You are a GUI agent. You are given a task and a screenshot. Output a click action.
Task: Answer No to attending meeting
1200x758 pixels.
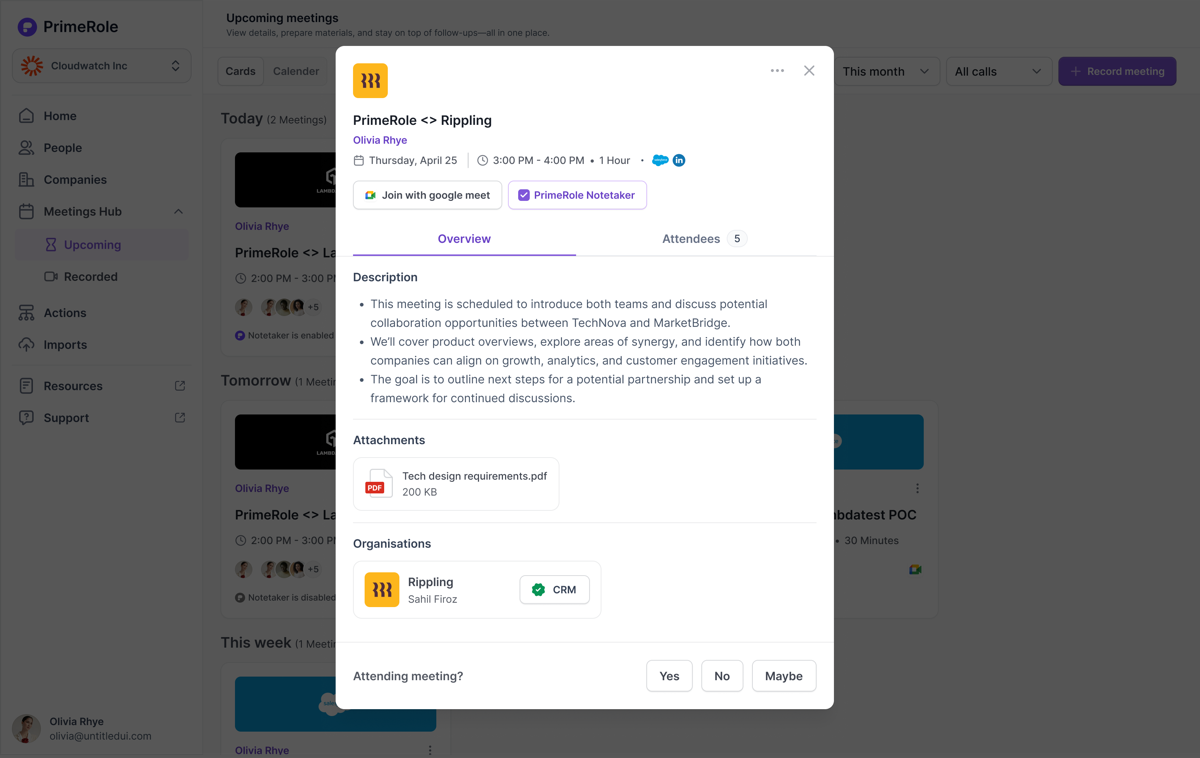(x=722, y=676)
